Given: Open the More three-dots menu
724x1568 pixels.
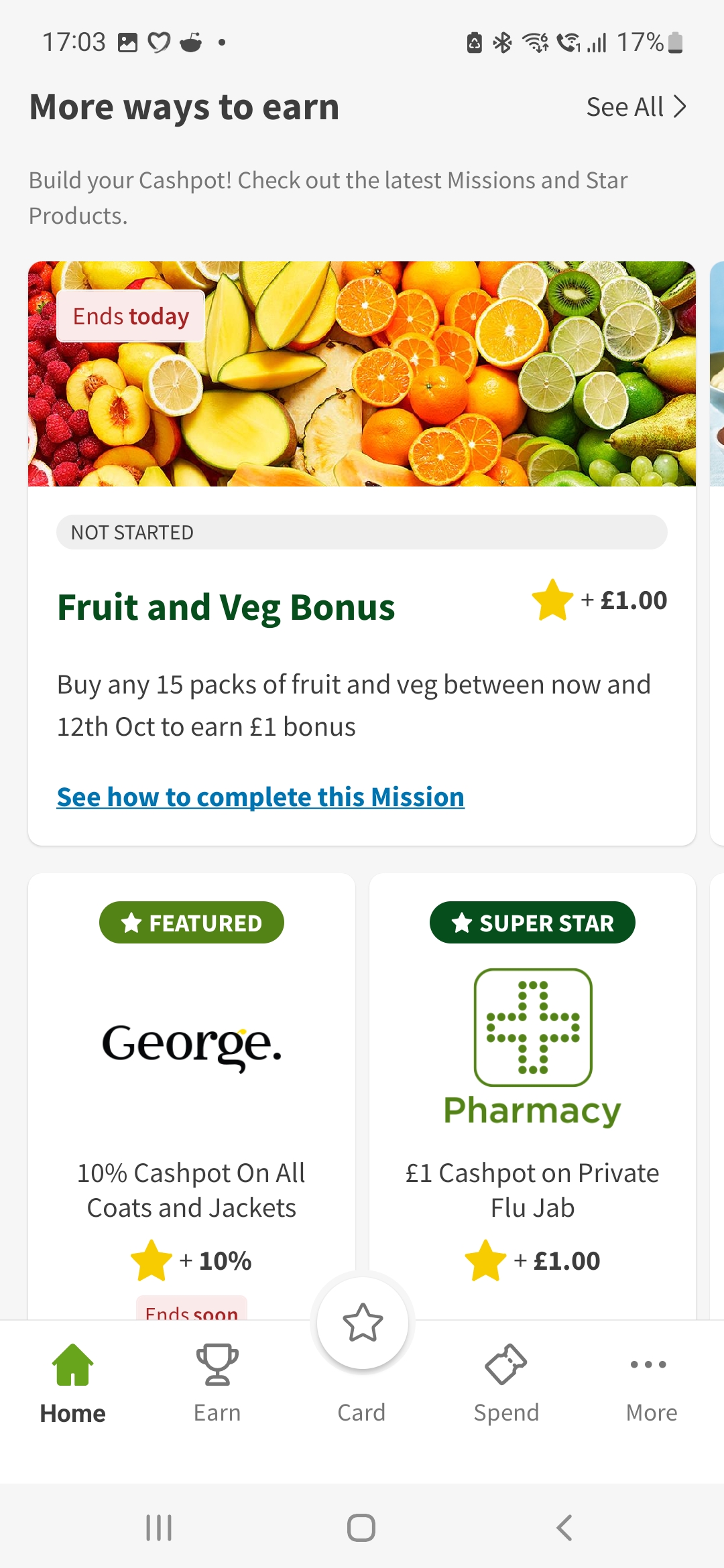Looking at the screenshot, I should click(648, 1364).
